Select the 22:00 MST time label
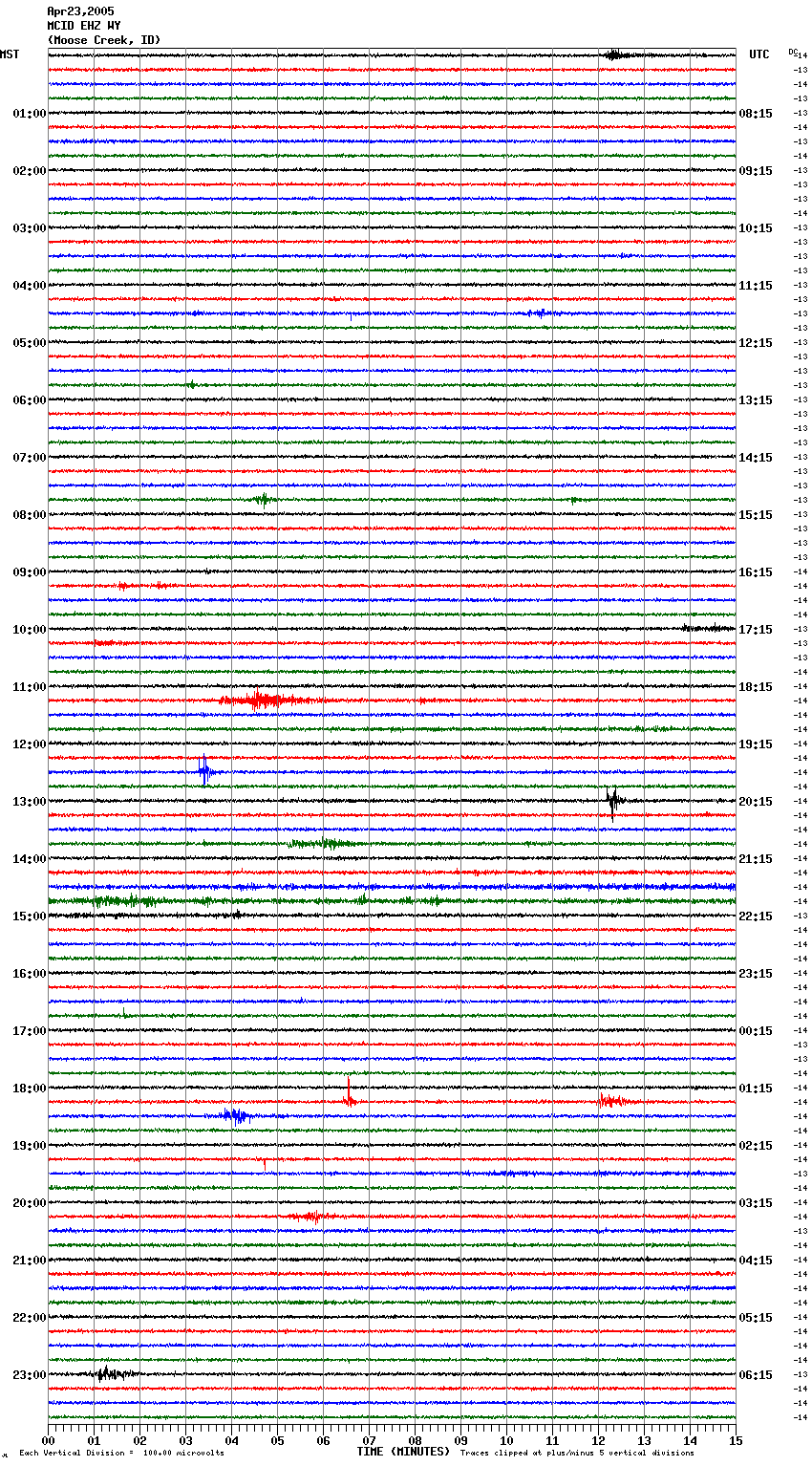 point(30,1318)
